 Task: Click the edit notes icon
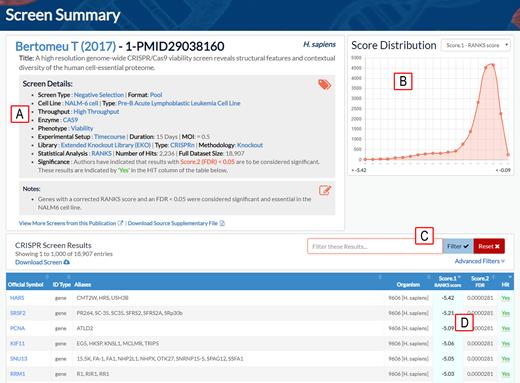(x=325, y=190)
